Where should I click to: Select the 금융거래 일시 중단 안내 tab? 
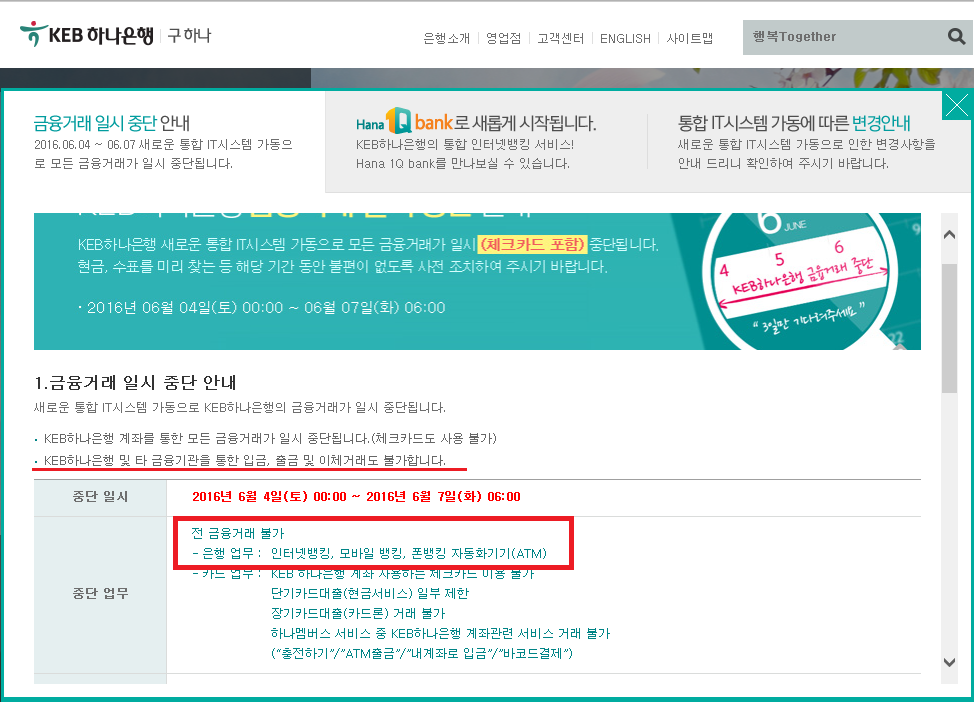pyautogui.click(x=164, y=142)
